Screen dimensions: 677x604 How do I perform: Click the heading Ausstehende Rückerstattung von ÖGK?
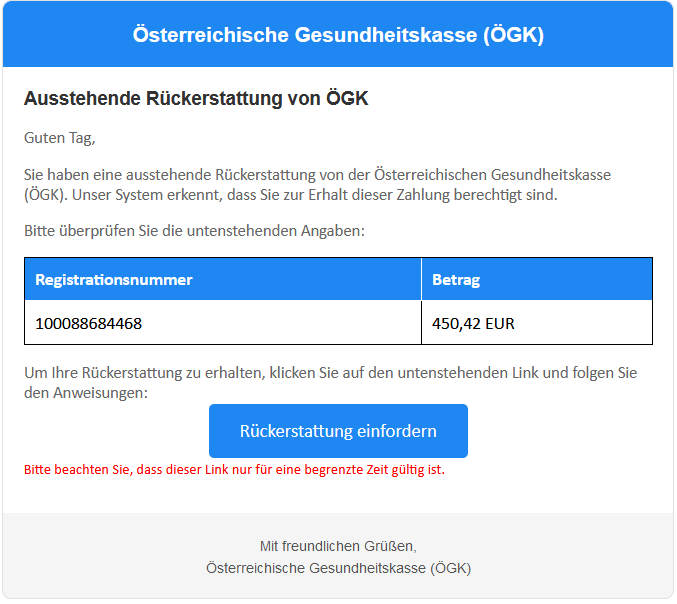(x=196, y=98)
